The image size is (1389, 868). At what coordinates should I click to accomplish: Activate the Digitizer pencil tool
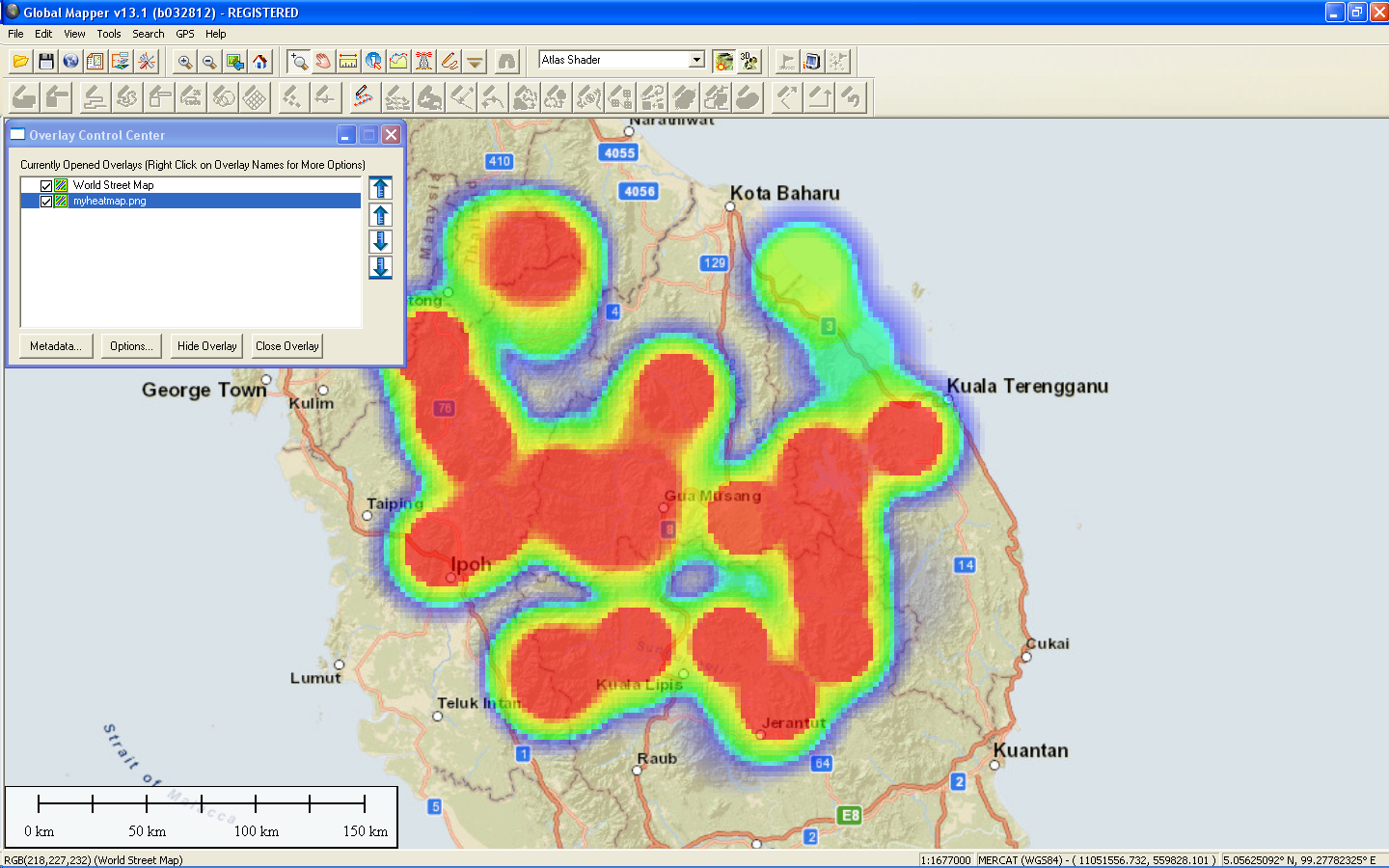449,60
